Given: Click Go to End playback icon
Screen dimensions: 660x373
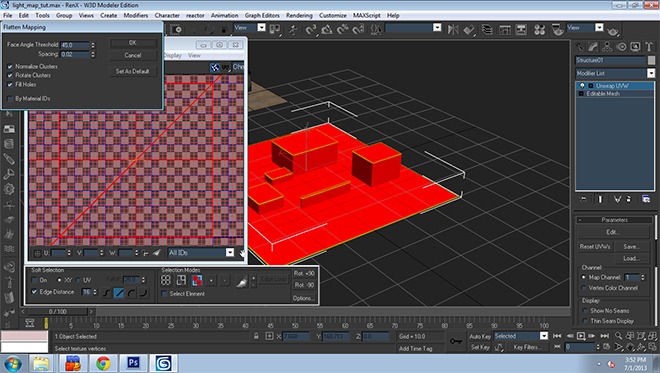Looking at the screenshot, I should [605, 336].
